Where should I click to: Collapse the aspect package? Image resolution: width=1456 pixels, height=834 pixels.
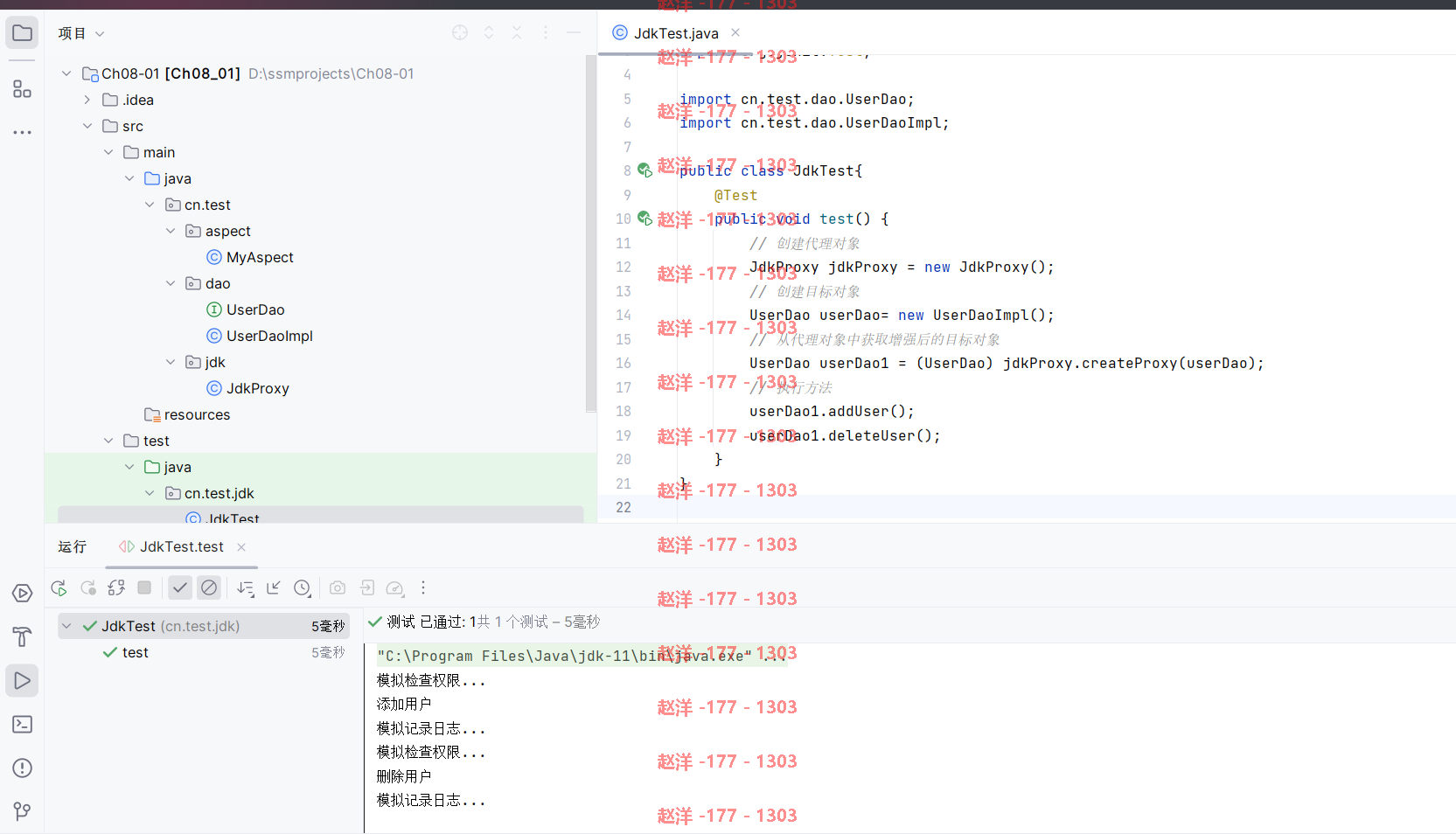click(x=171, y=231)
